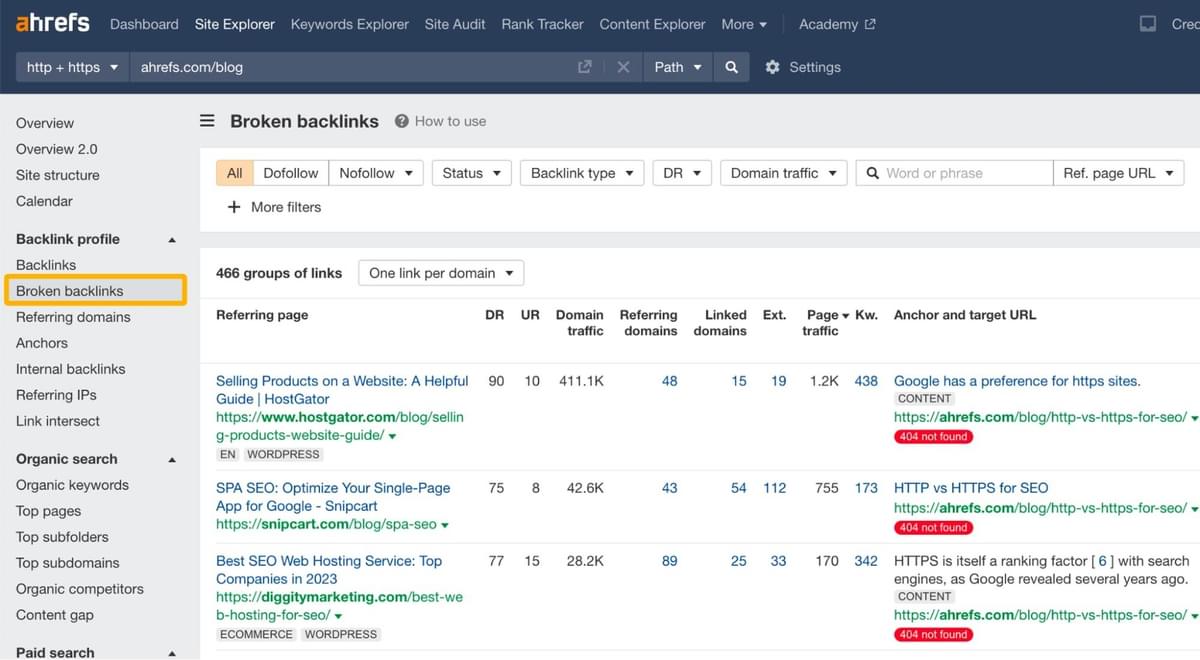Open Rank Tracker tab
The width and height of the screenshot is (1200, 660).
(x=543, y=24)
